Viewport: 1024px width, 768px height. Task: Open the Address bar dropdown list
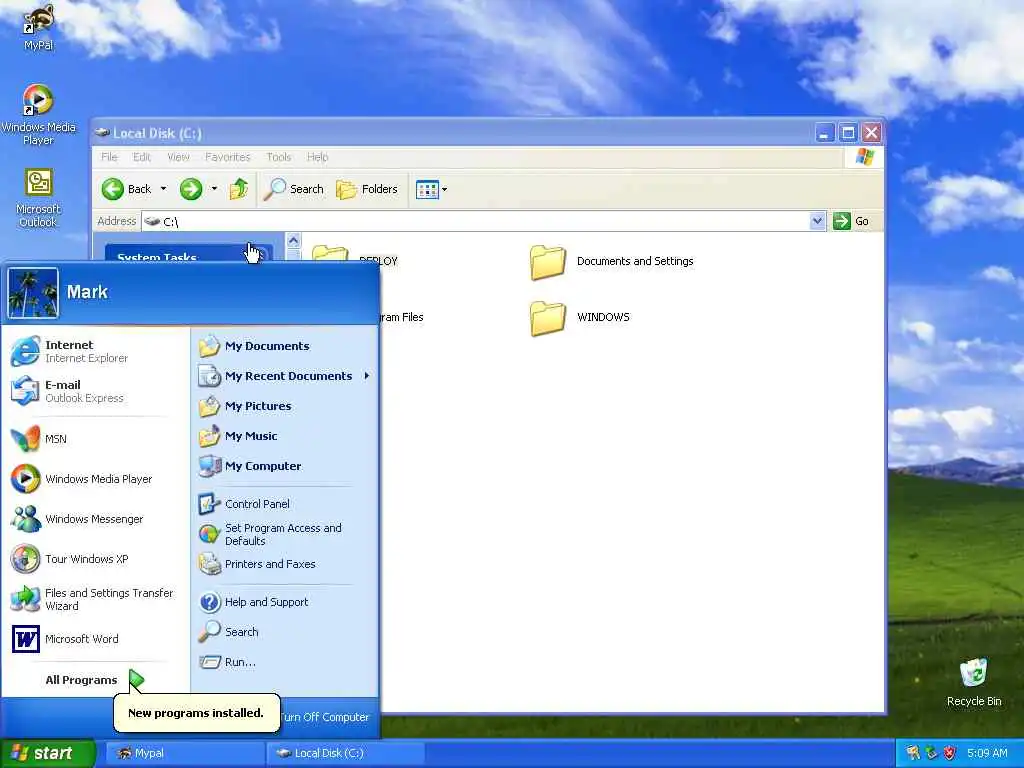point(817,221)
